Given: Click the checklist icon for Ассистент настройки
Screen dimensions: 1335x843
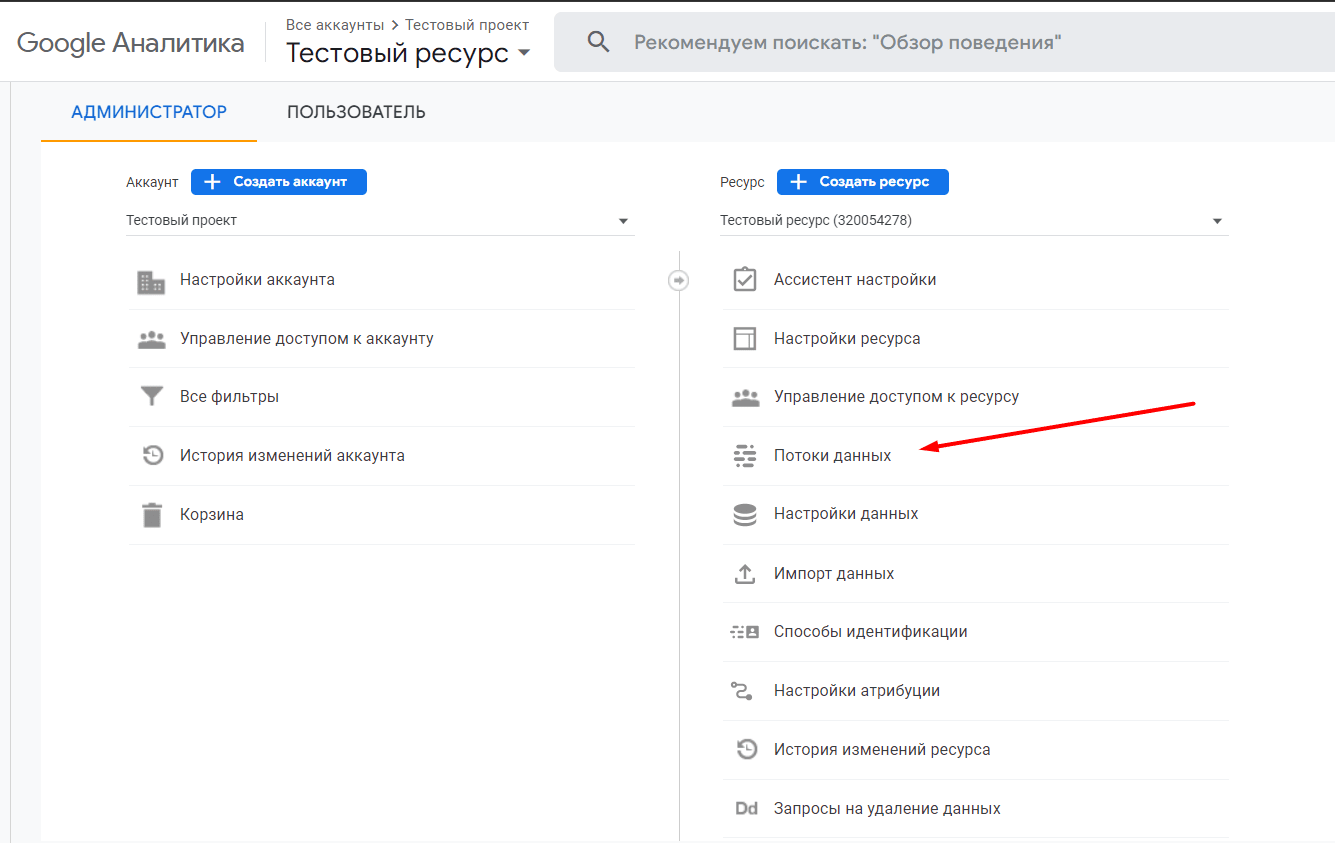Looking at the screenshot, I should pyautogui.click(x=745, y=279).
